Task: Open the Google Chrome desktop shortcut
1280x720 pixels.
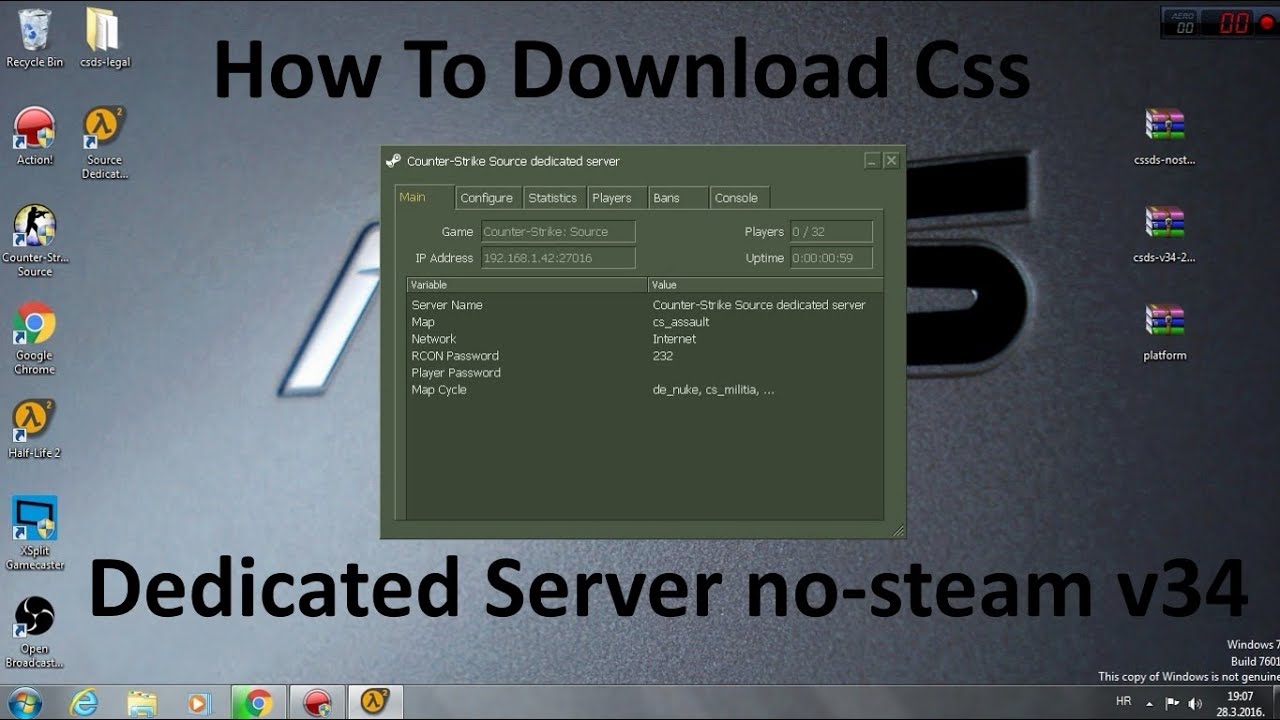Action: click(x=34, y=339)
